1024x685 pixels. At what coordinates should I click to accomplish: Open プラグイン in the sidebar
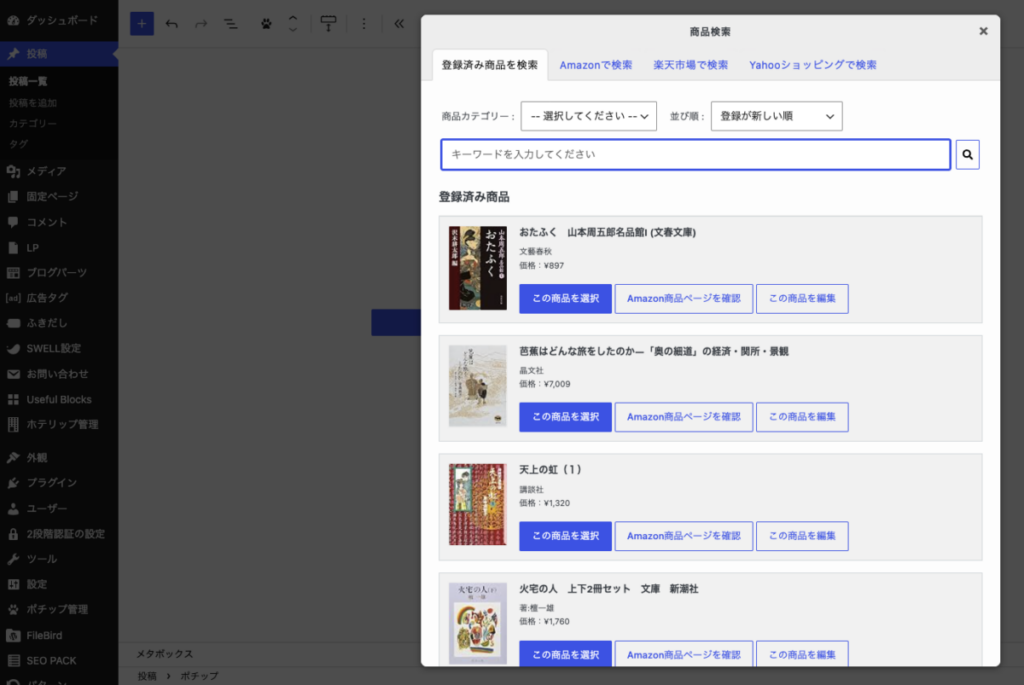point(59,483)
